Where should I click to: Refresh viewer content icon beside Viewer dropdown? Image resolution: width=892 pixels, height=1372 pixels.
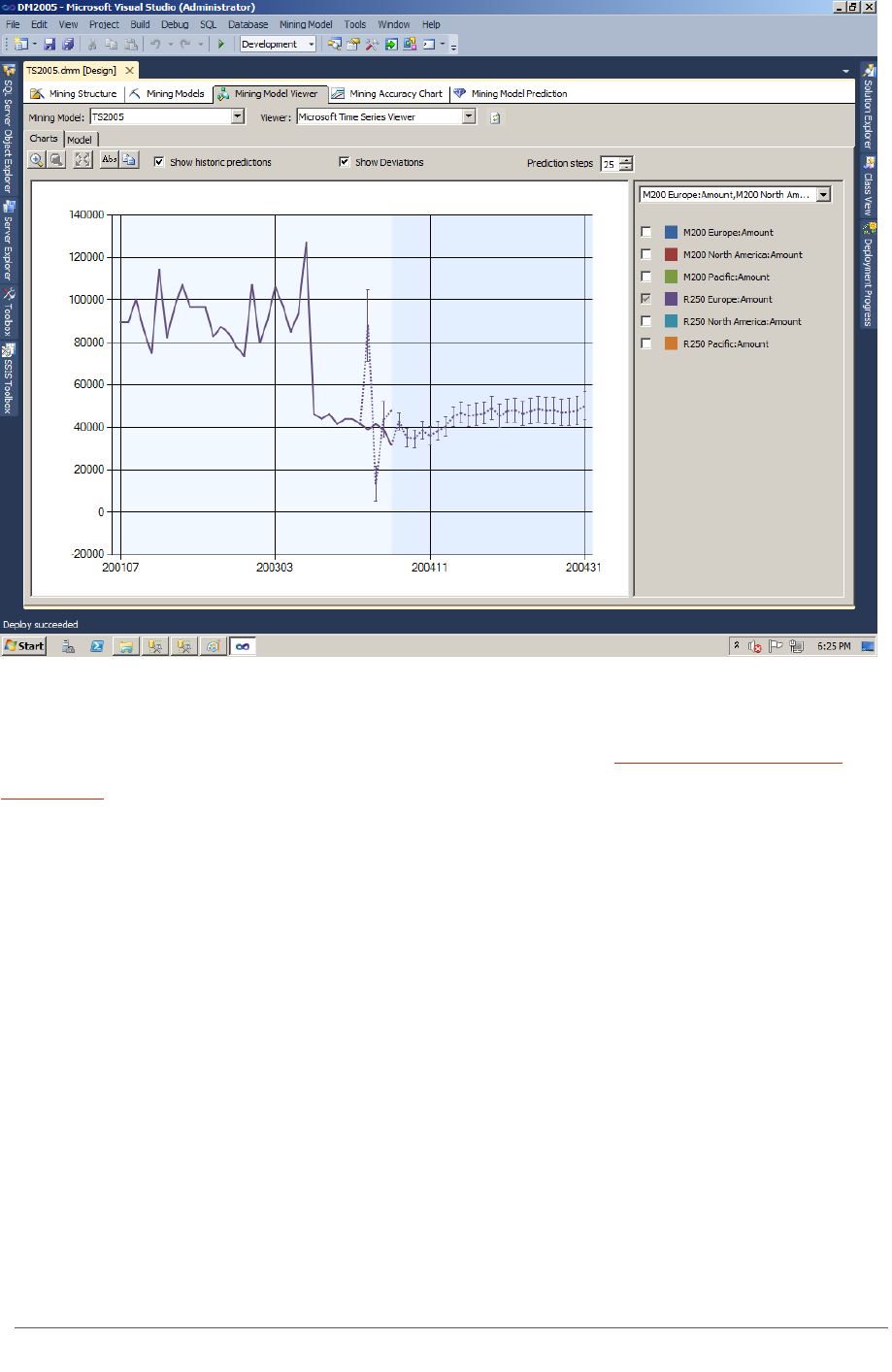tap(495, 117)
